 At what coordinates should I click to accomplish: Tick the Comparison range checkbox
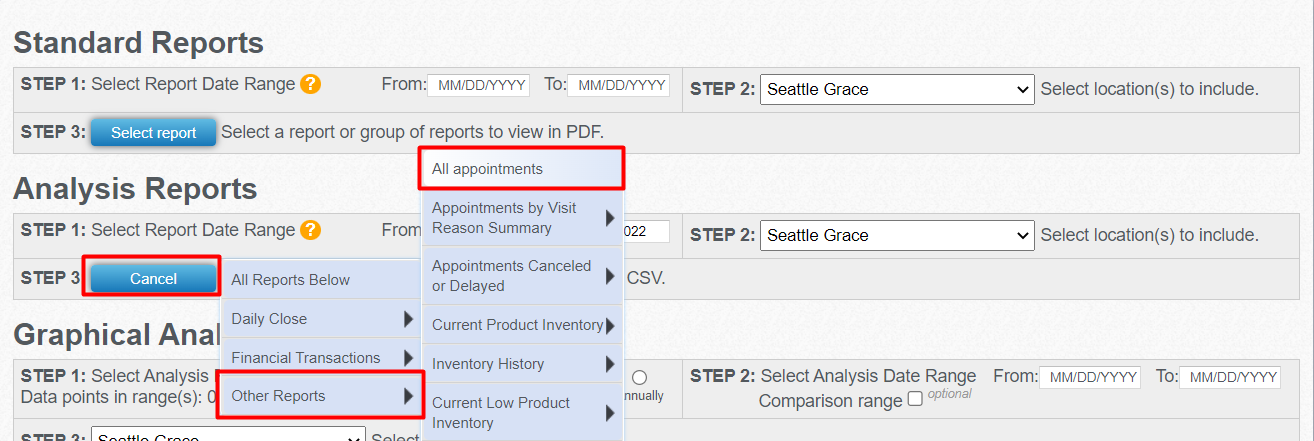(915, 400)
